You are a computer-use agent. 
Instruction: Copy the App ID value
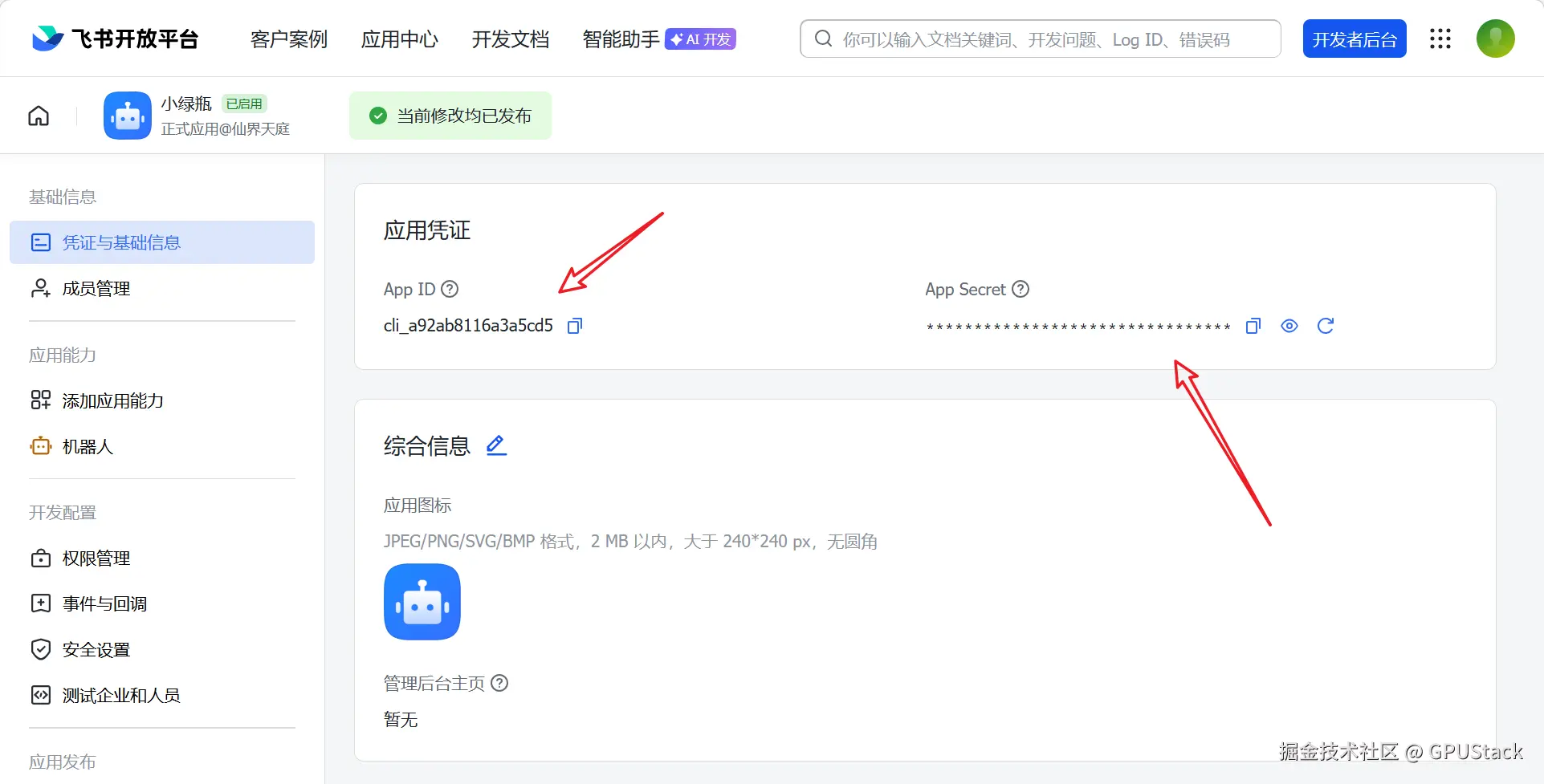[575, 326]
